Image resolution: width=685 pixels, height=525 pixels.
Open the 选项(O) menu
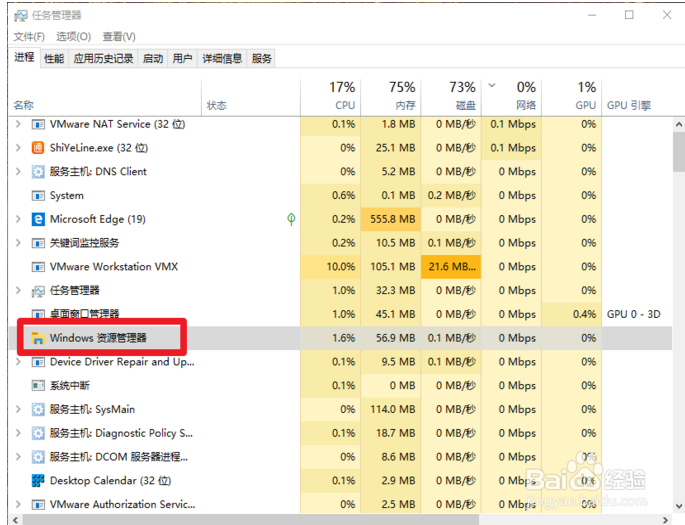pos(73,37)
